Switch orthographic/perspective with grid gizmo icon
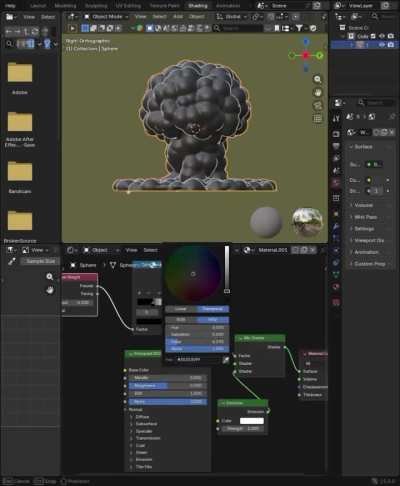Viewport: 400px width, 486px height. tap(318, 118)
